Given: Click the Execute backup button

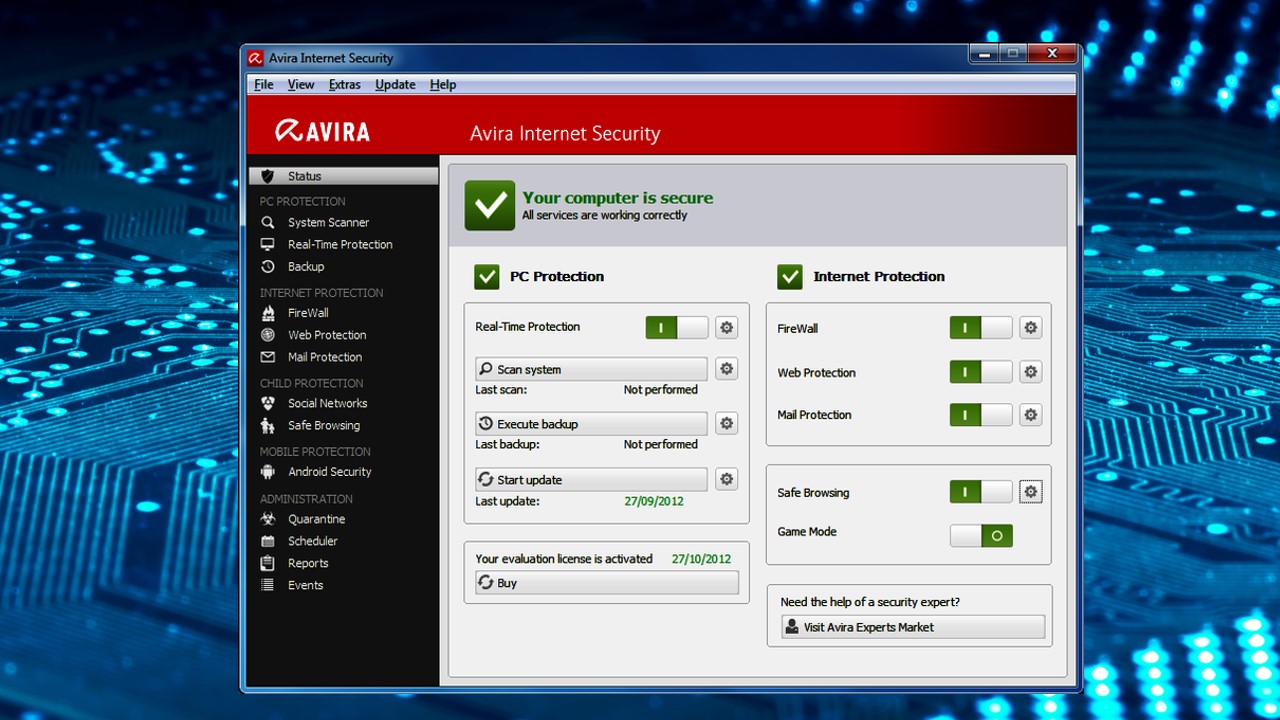Looking at the screenshot, I should click(591, 424).
